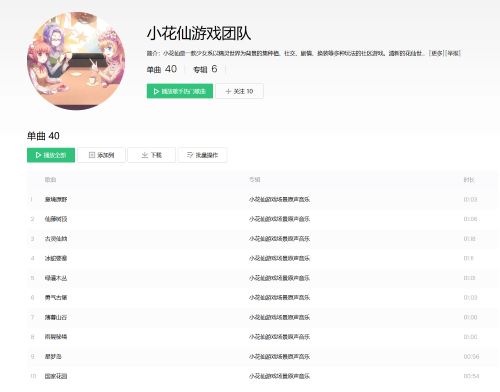Screen dimensions: 500x392
Task: Open the 单曲 40 singles count in the header
Action: [x=162, y=69]
